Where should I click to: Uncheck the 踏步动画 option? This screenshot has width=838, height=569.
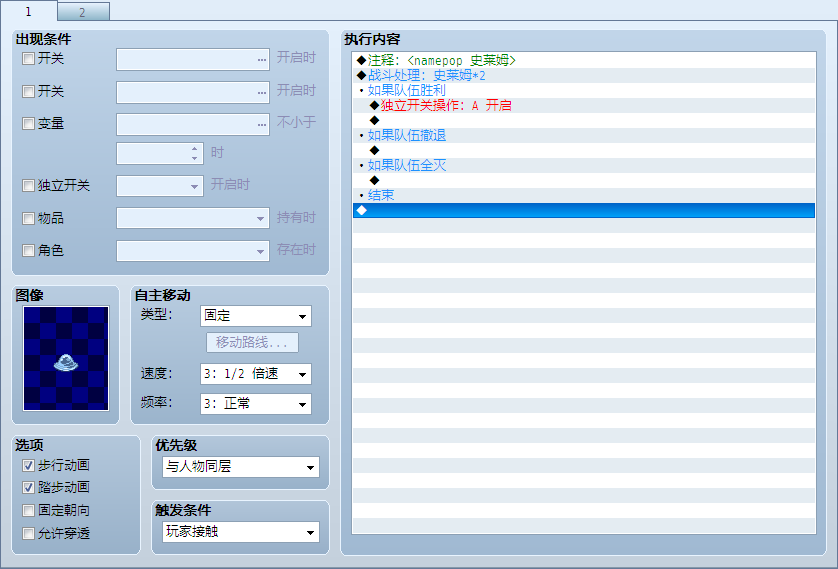click(28, 487)
